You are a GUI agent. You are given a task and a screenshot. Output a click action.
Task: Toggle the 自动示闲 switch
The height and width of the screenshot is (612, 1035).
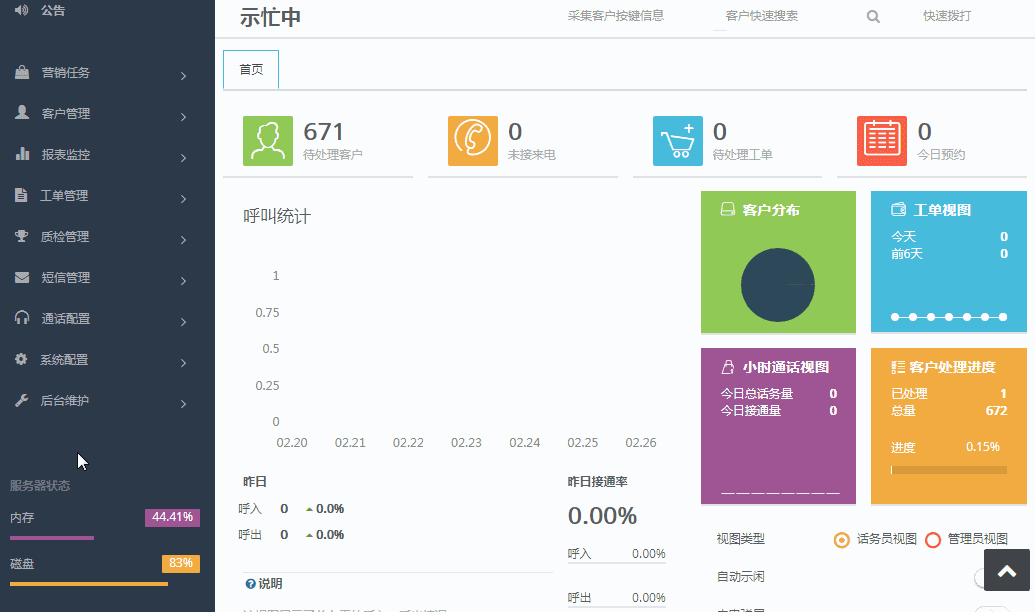(x=979, y=578)
